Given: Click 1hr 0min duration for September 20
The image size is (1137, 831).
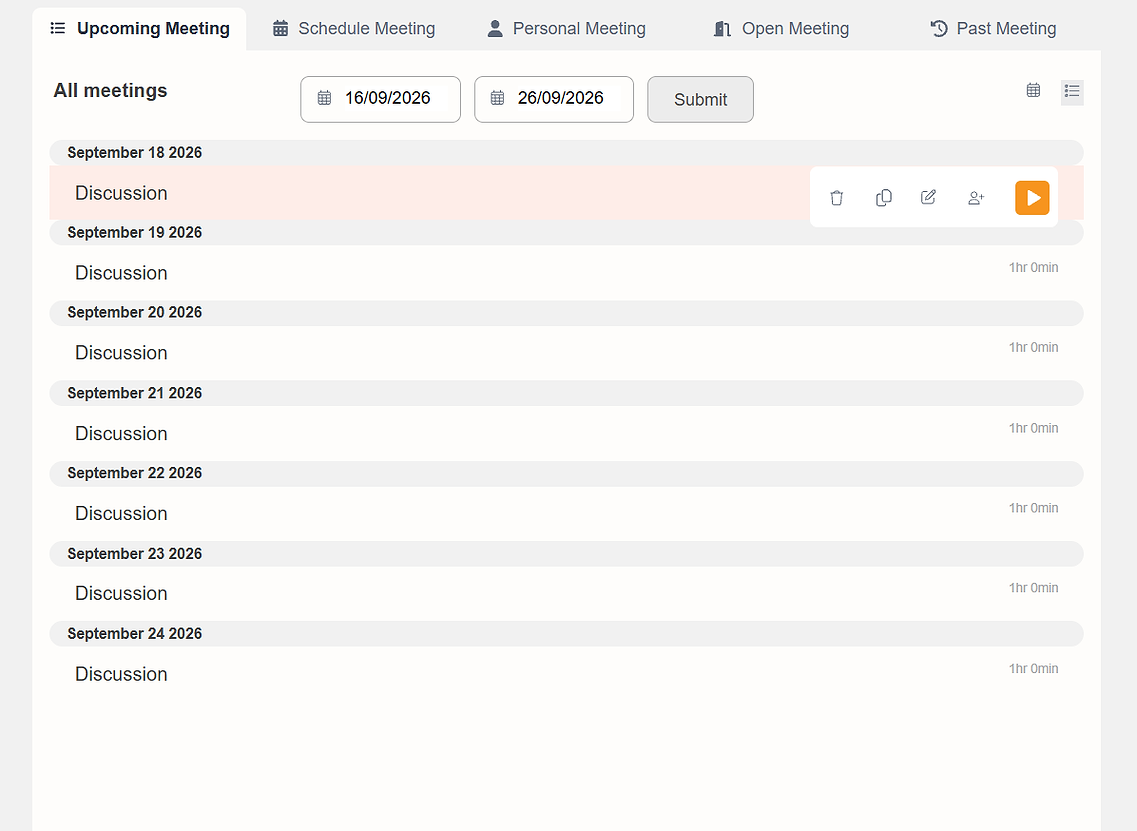Looking at the screenshot, I should (x=1033, y=347).
